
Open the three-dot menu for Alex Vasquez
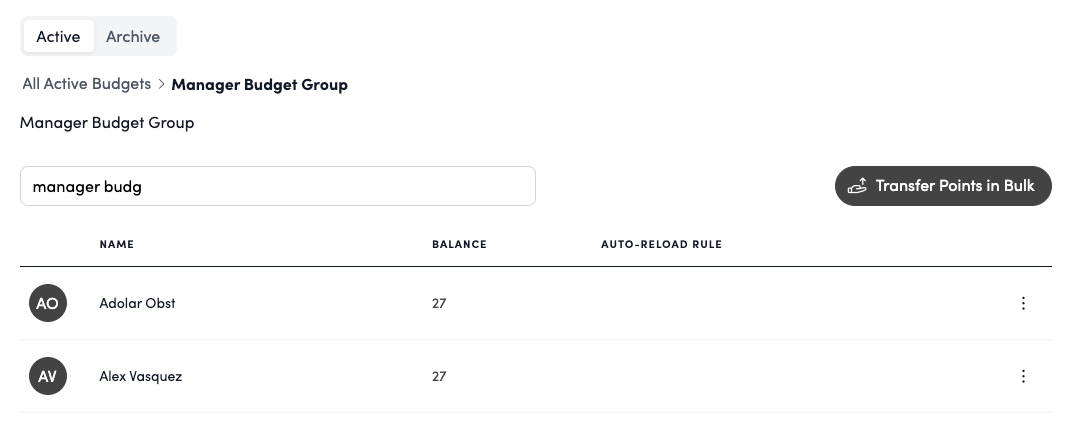1023,376
